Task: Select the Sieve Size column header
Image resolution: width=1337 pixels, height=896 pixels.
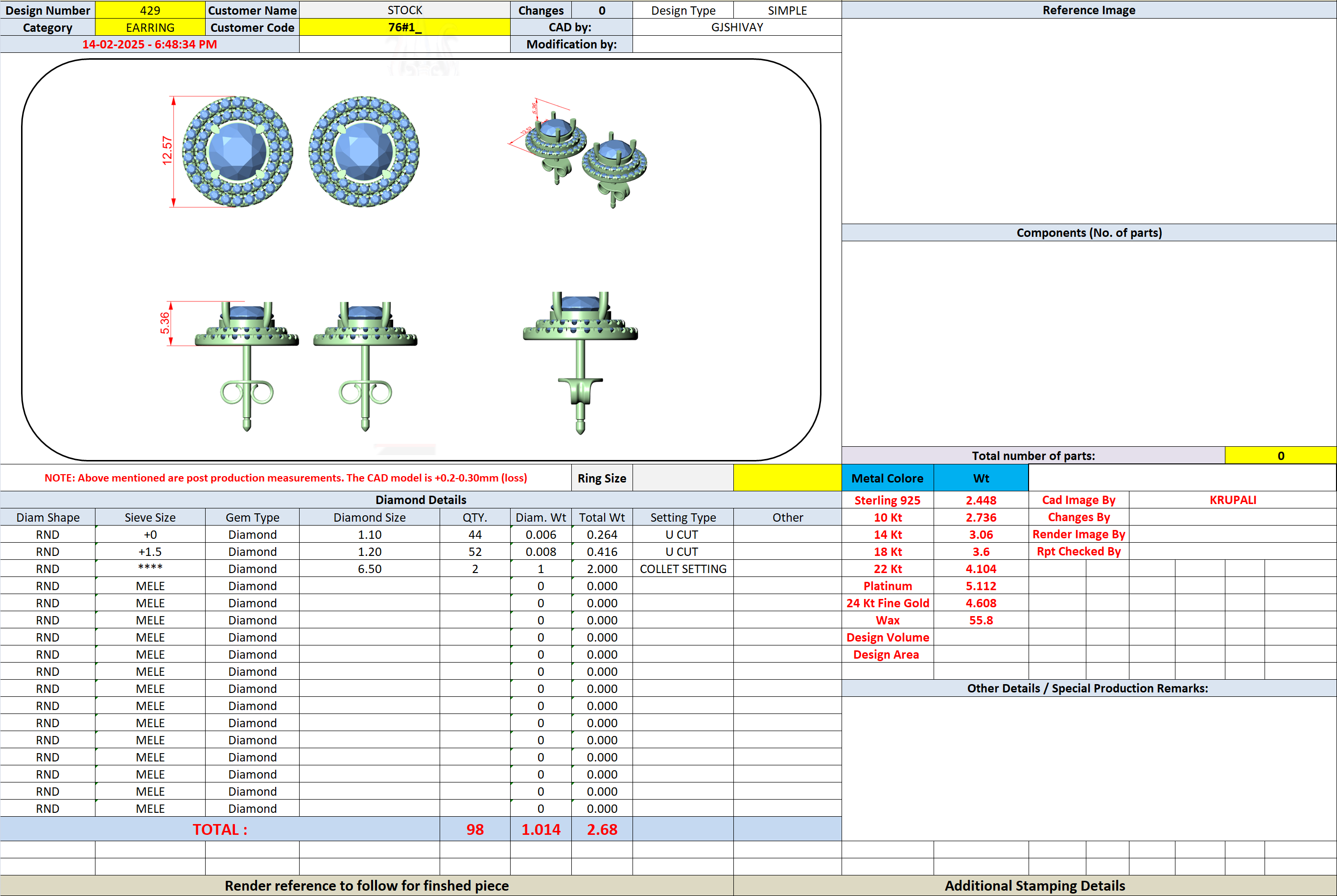Action: (150, 517)
